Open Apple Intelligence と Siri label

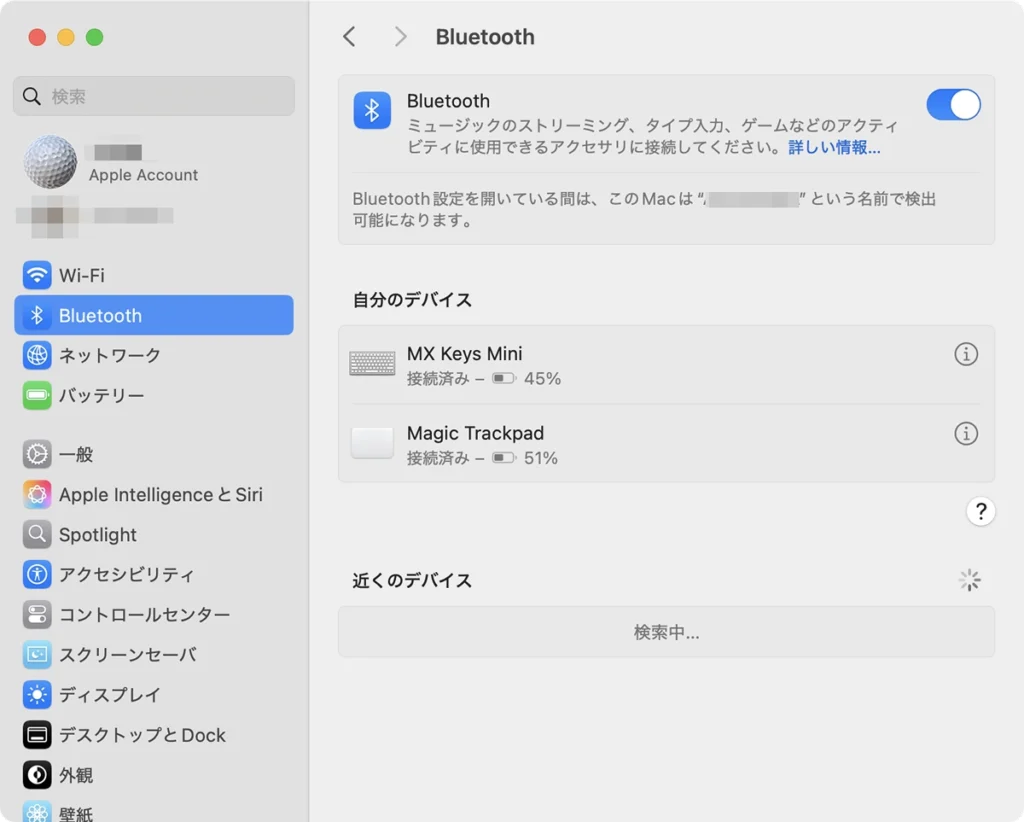161,494
